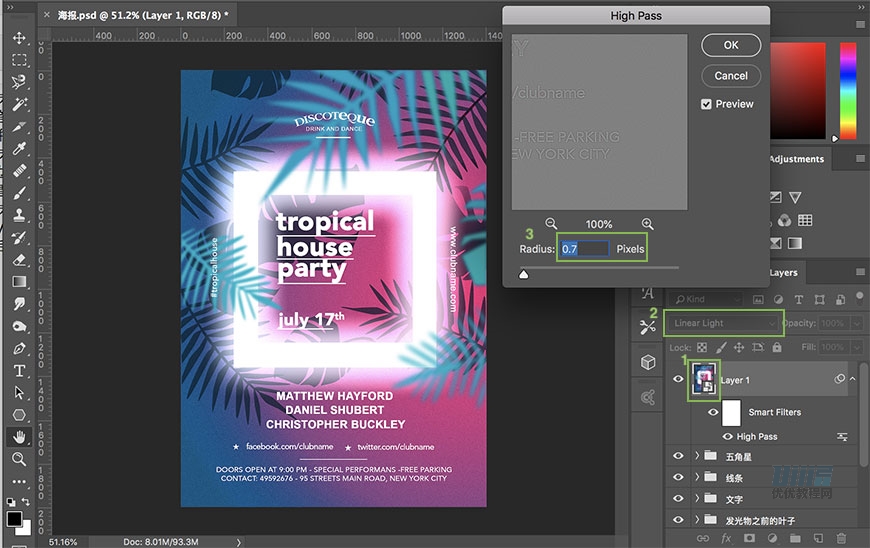Select the Rectangular Marquee tool
Image resolution: width=870 pixels, height=548 pixels.
pyautogui.click(x=19, y=60)
